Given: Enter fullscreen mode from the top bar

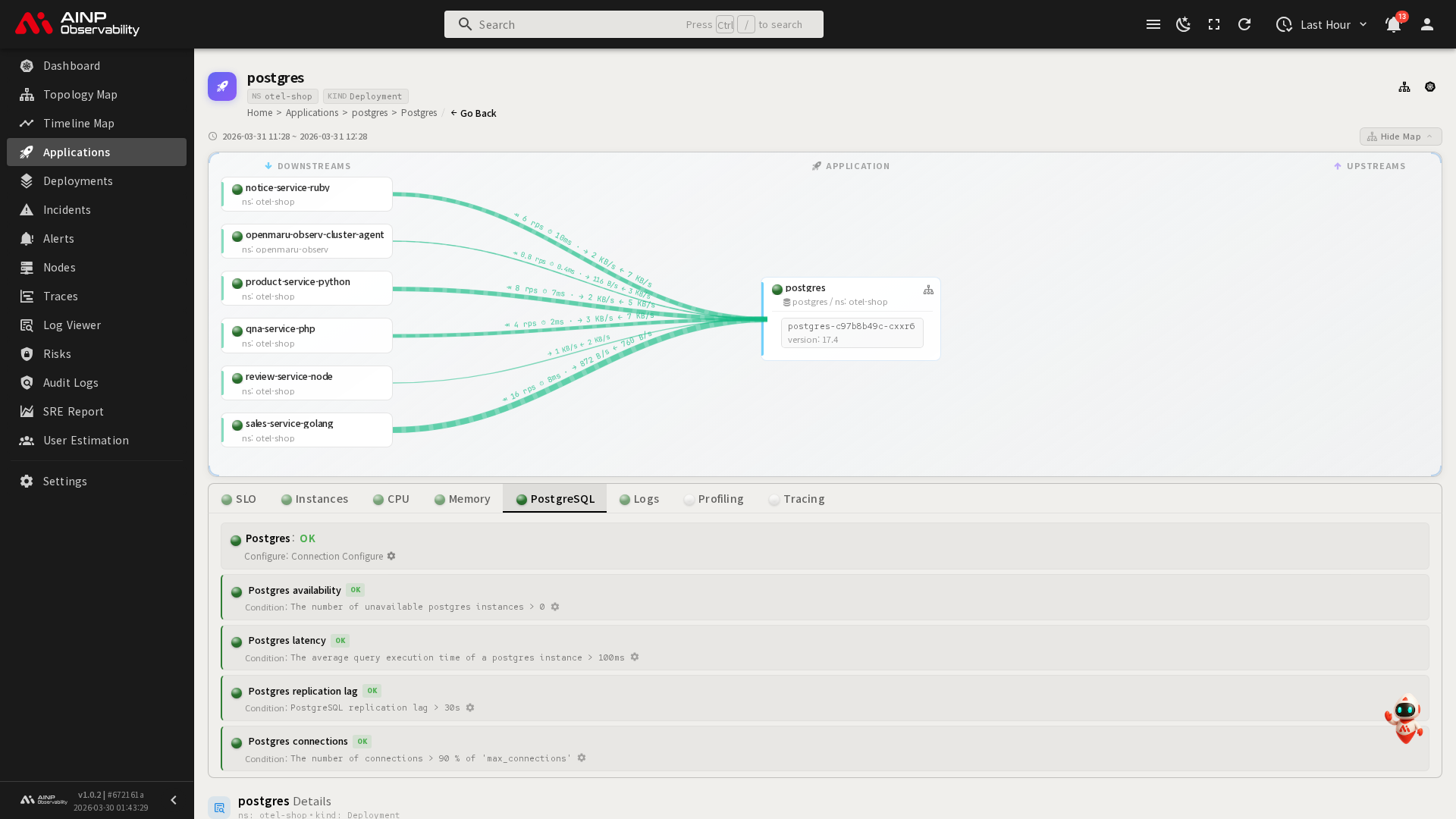Looking at the screenshot, I should [x=1214, y=24].
